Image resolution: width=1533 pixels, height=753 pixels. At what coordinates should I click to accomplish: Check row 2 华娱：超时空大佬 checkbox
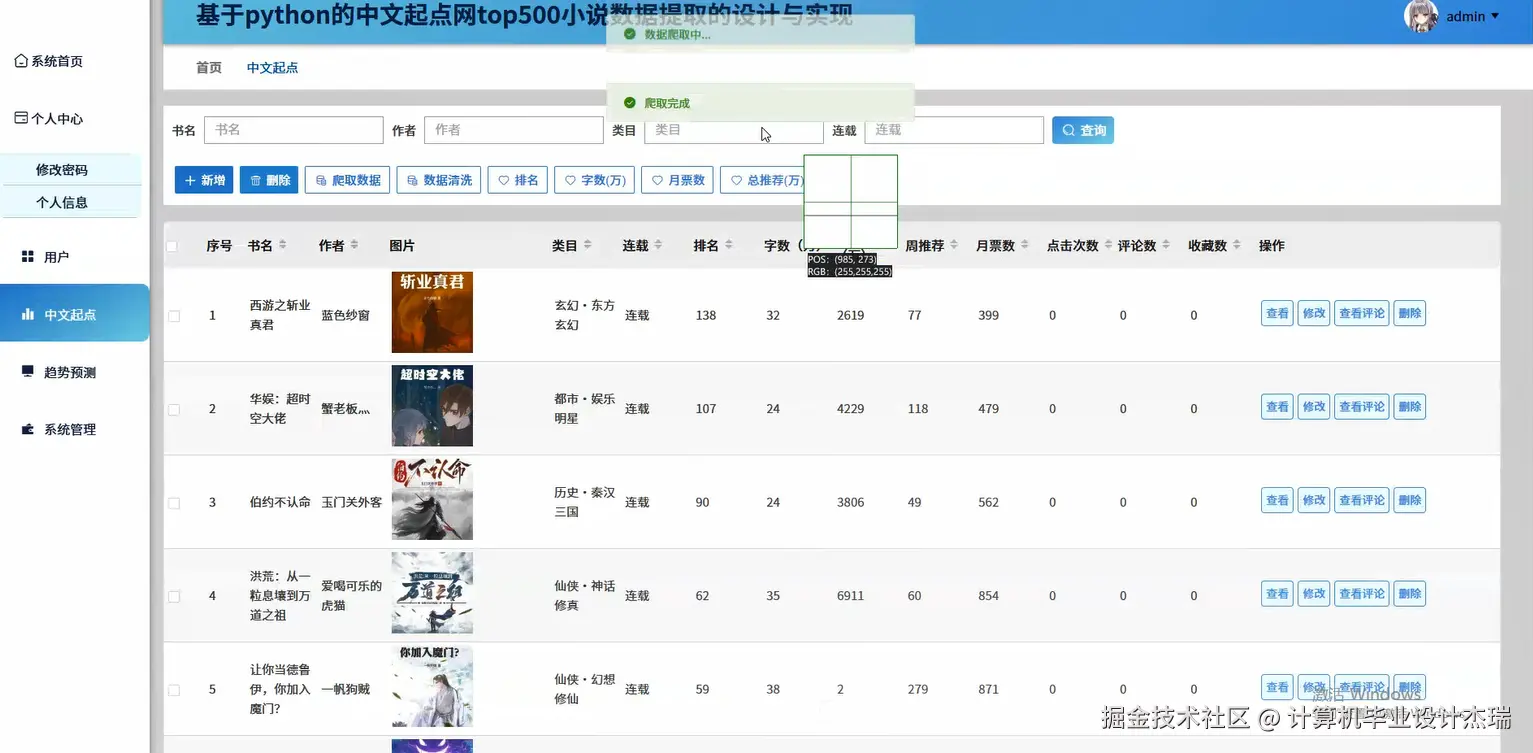[174, 410]
